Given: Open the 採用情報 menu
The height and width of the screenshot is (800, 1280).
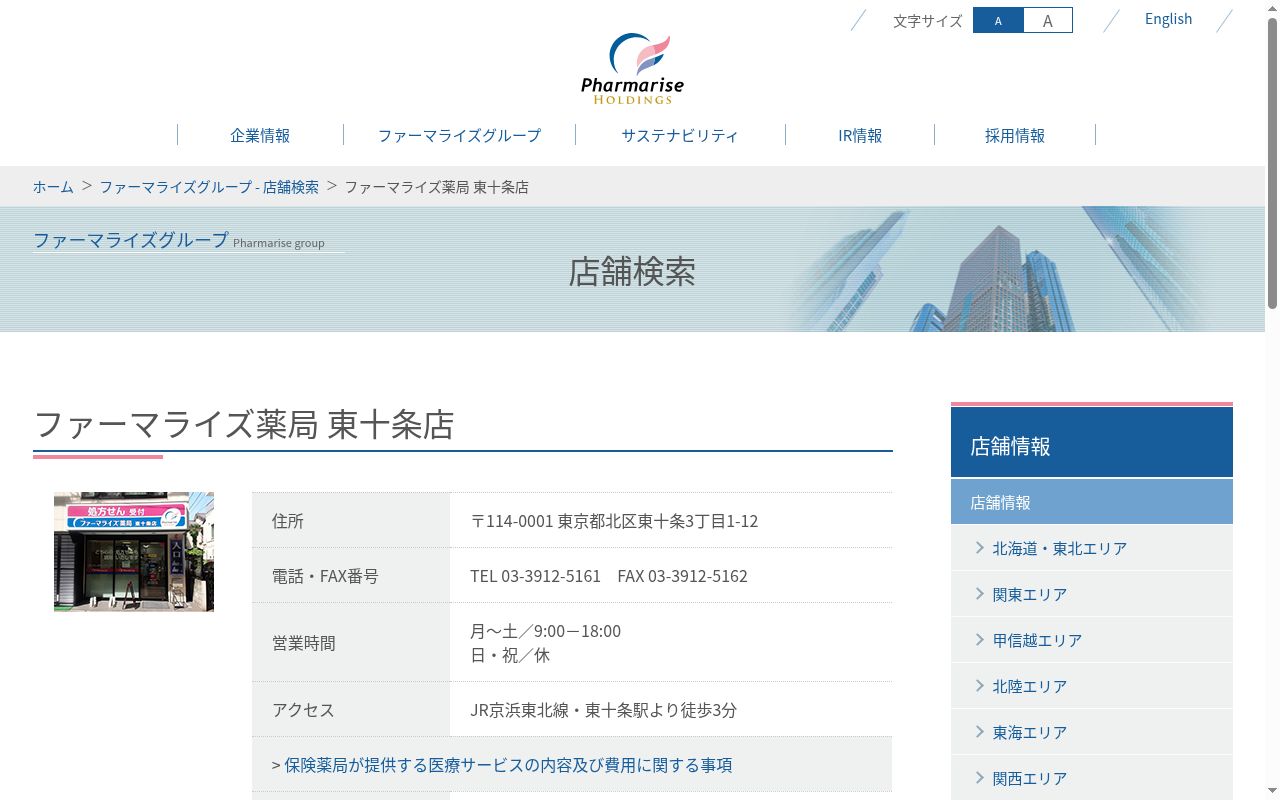Looking at the screenshot, I should pyautogui.click(x=1015, y=135).
